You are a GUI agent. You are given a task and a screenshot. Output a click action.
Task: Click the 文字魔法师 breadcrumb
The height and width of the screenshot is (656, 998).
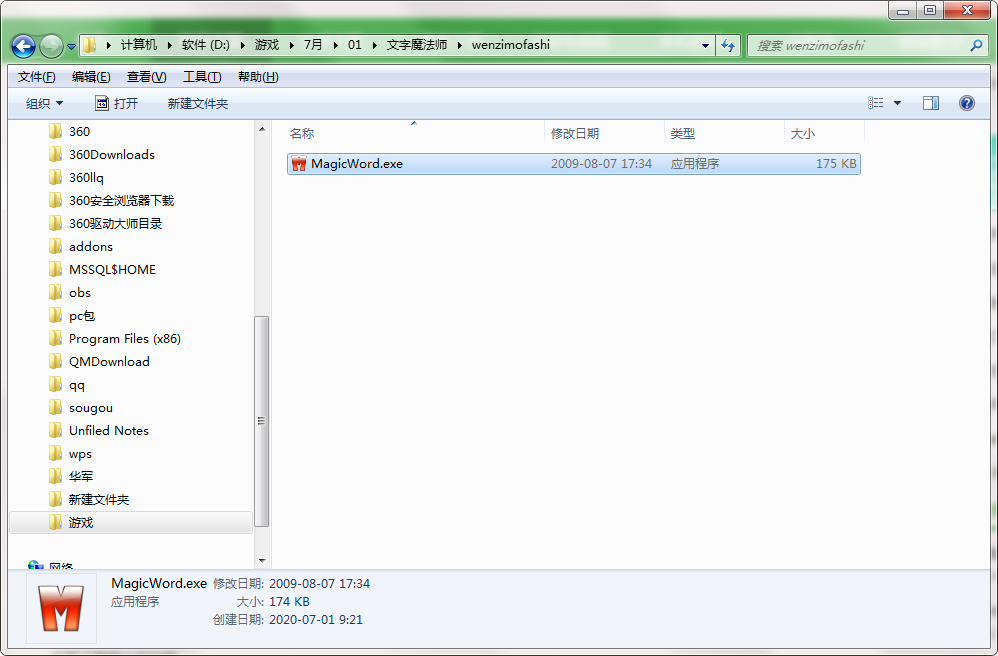[x=417, y=45]
